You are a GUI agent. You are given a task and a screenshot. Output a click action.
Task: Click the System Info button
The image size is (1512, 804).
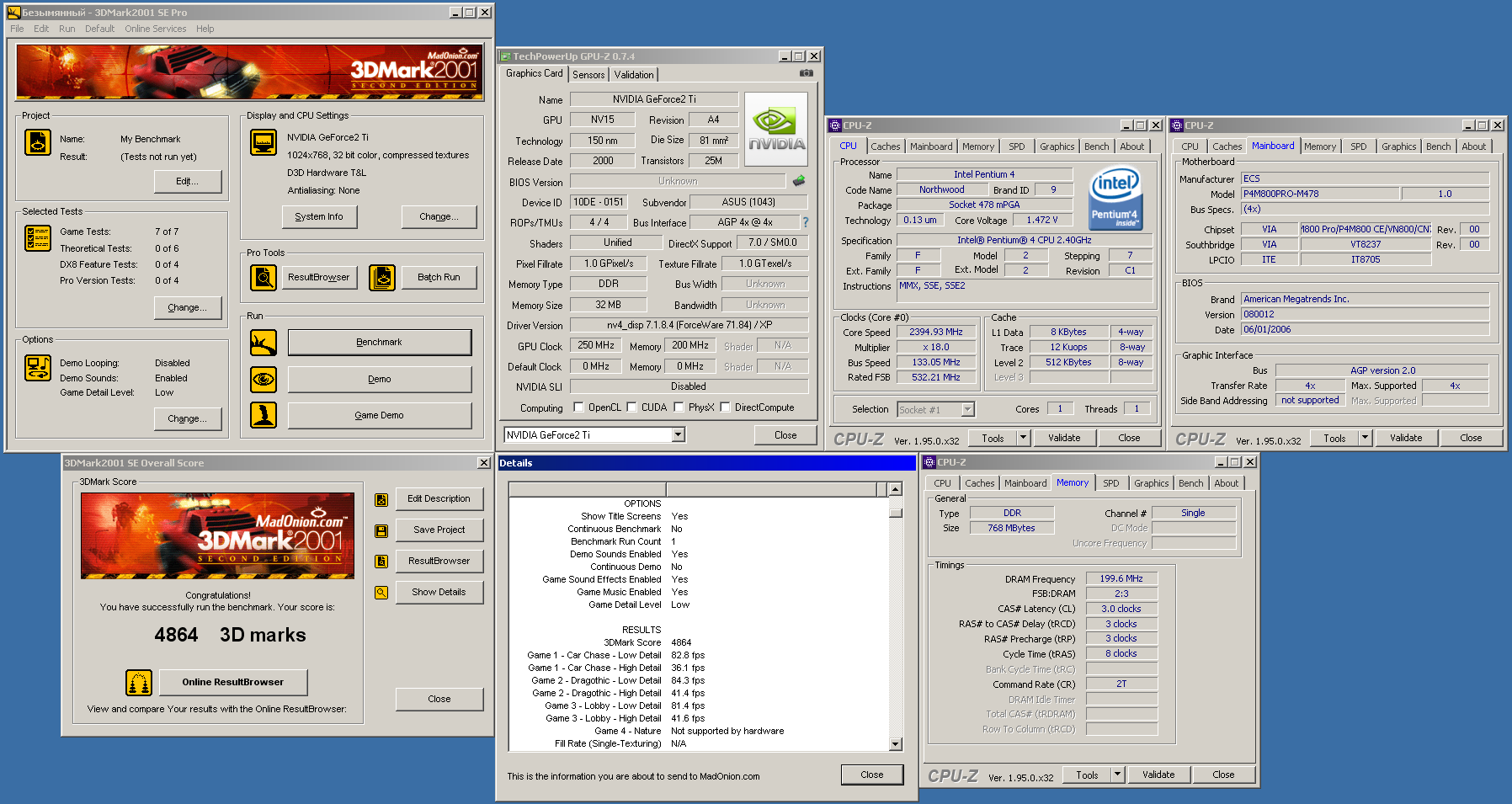[x=319, y=216]
